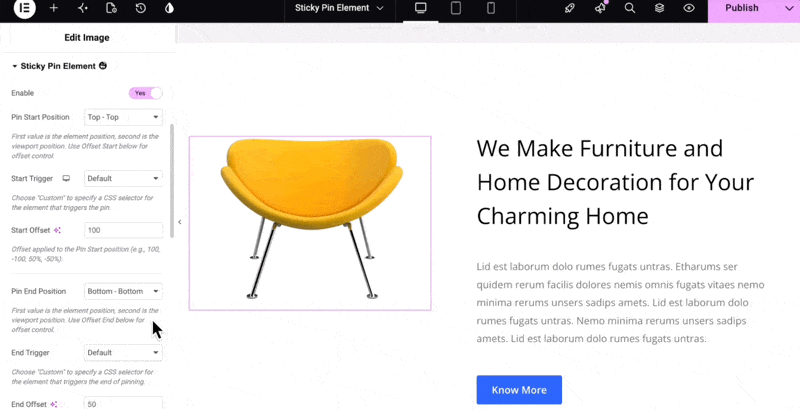The image size is (800, 409).
Task: Click dynamic tag icon beside End Offset
Action: [x=54, y=404]
